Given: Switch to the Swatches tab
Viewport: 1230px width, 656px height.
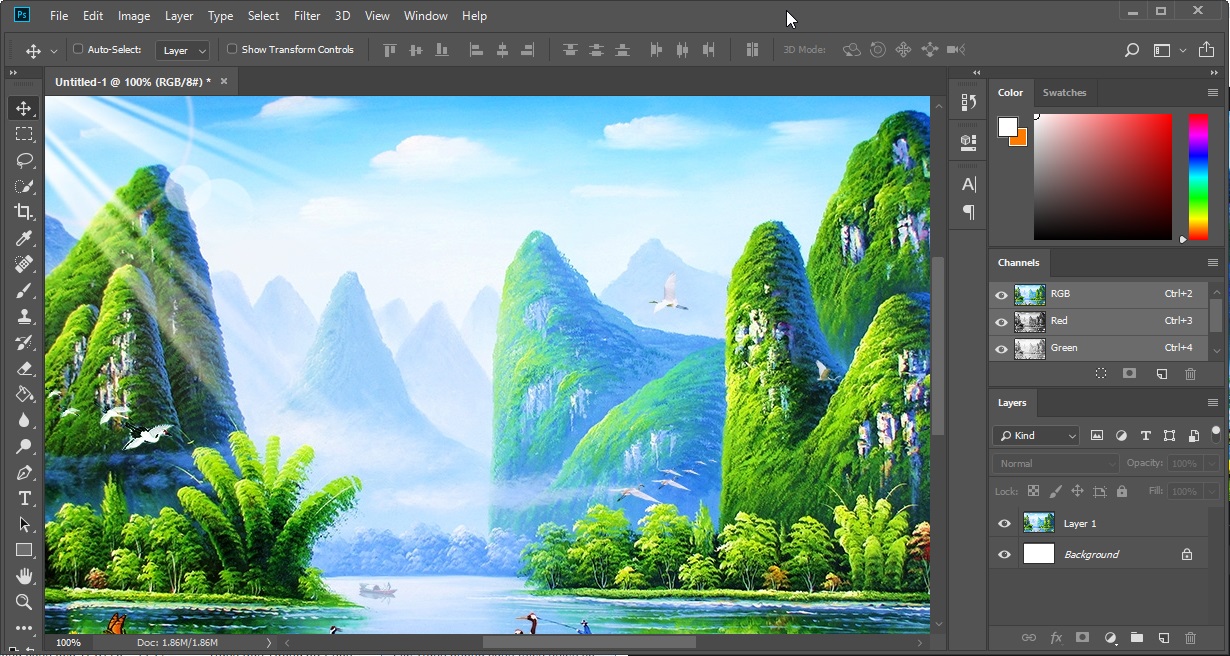Looking at the screenshot, I should click(1064, 93).
